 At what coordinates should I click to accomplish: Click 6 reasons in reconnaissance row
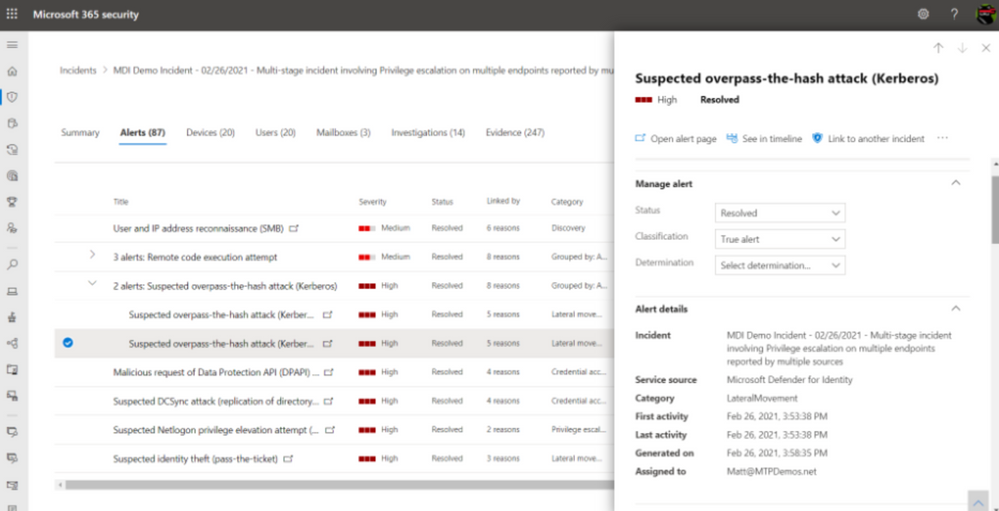click(x=503, y=227)
